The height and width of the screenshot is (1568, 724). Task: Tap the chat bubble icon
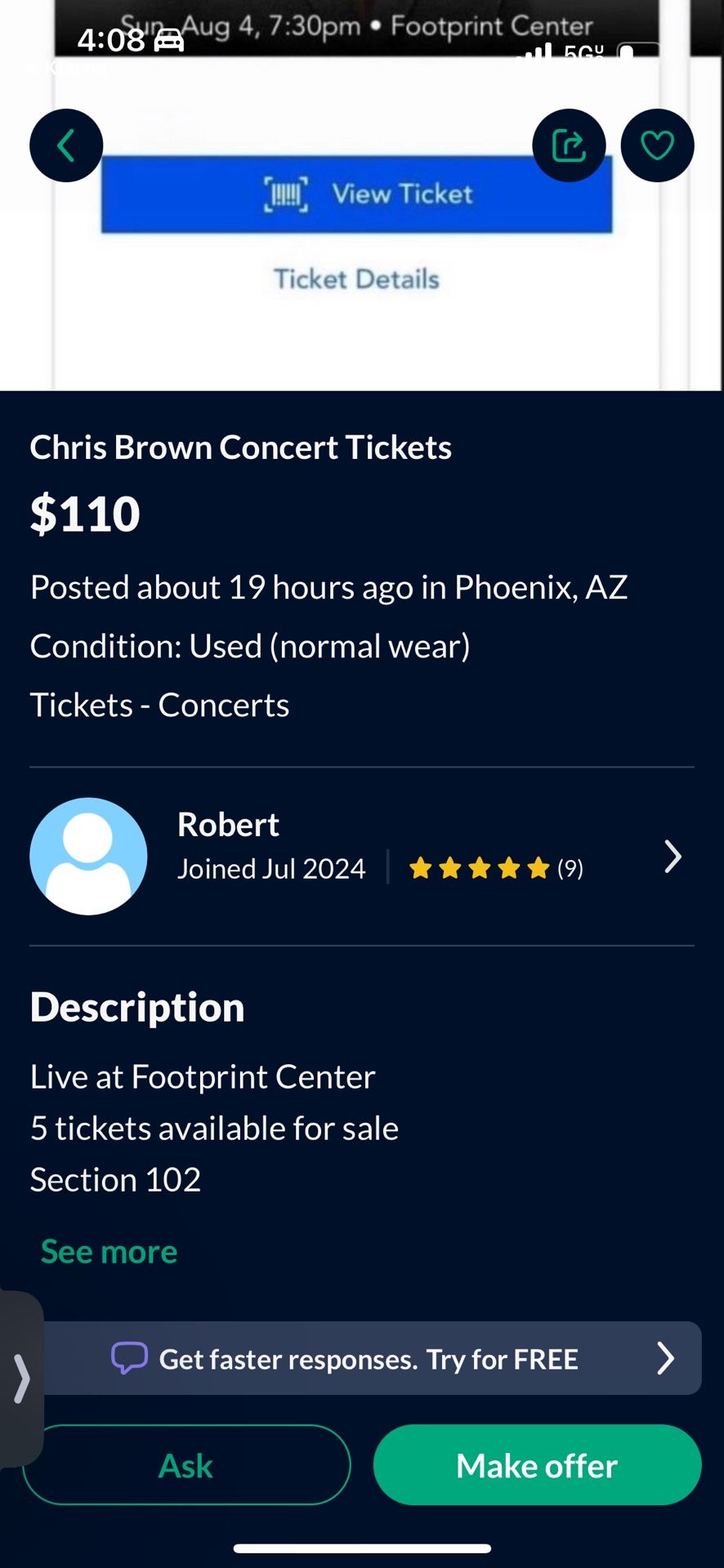pyautogui.click(x=129, y=1358)
